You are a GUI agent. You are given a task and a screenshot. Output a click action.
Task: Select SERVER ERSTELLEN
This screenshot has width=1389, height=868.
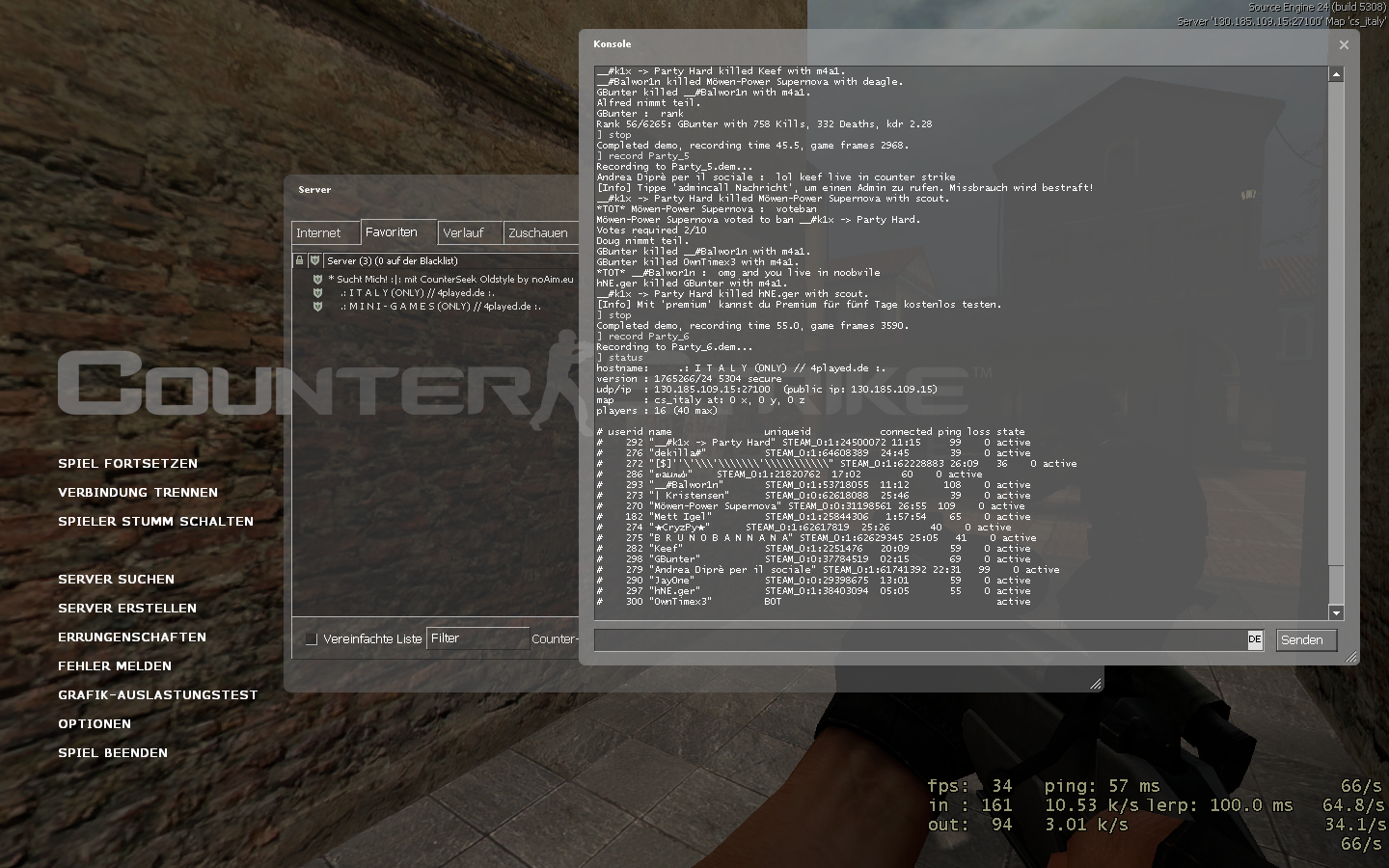[127, 608]
